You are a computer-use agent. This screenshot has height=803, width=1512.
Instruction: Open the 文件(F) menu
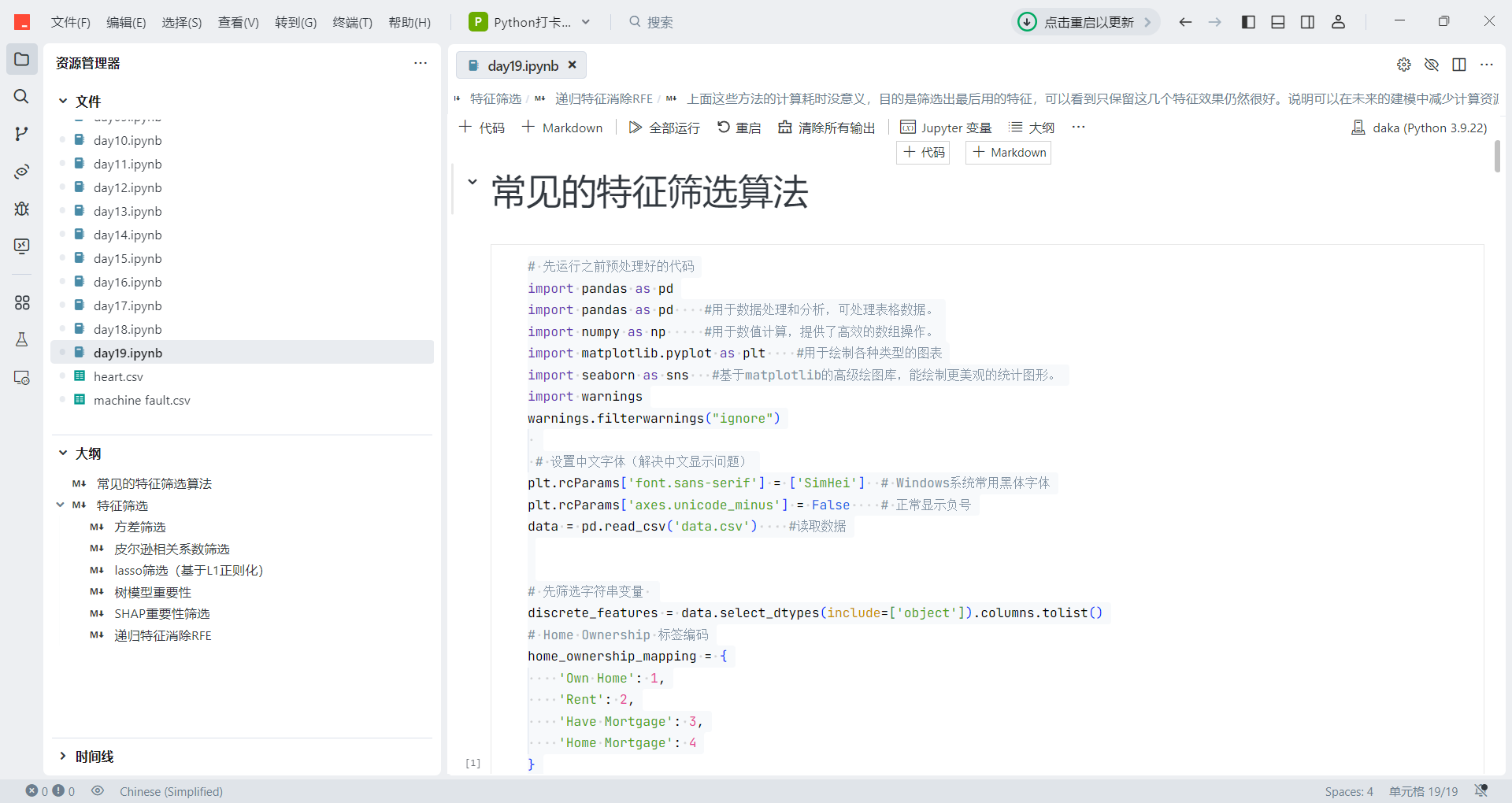tap(70, 21)
